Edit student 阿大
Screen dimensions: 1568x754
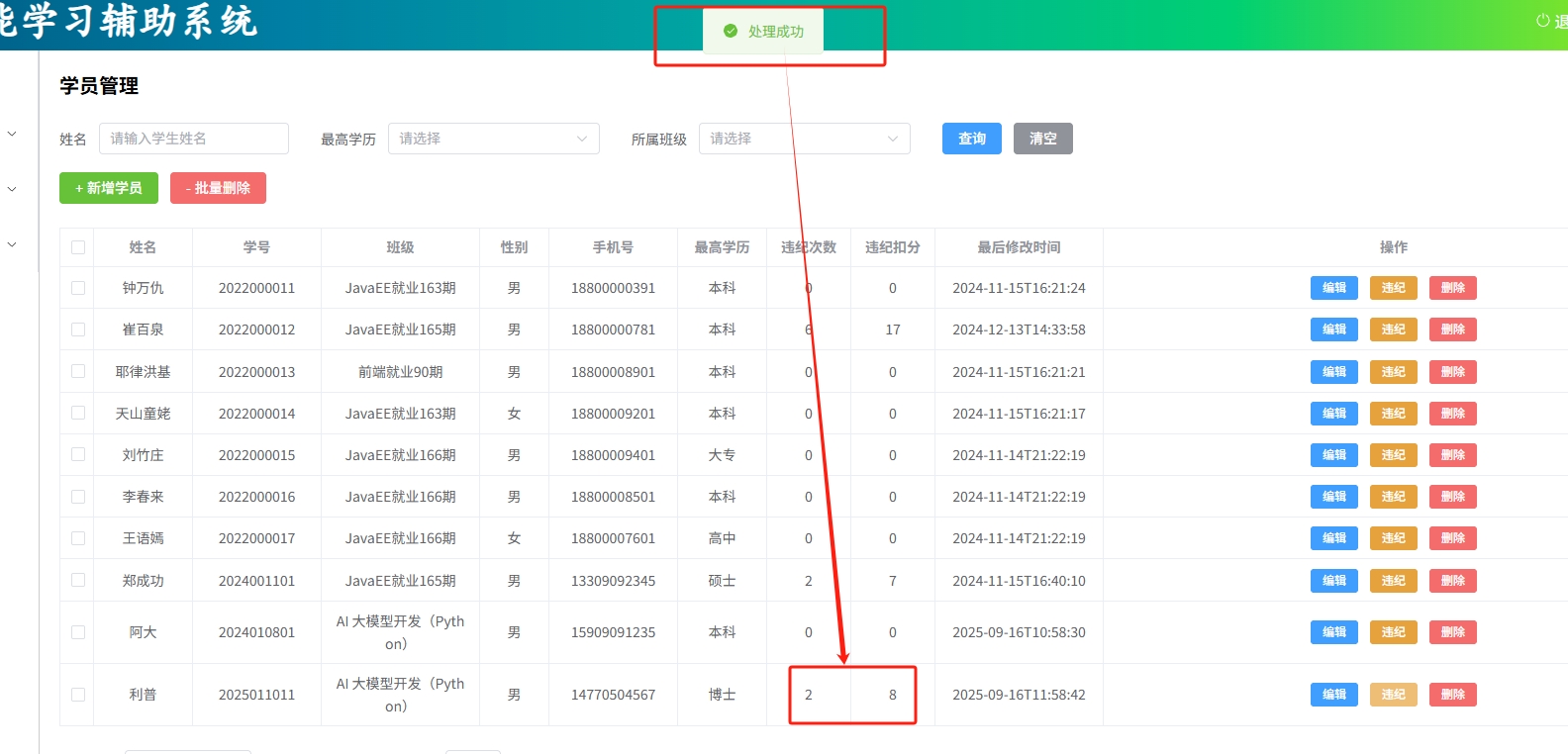coord(1334,632)
